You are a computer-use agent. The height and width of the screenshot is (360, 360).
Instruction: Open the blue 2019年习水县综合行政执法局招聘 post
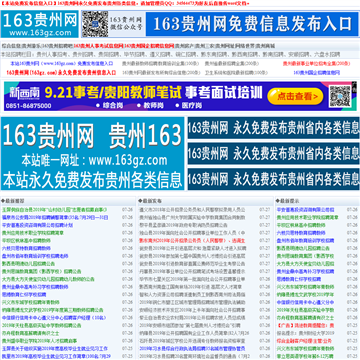coord(193,349)
